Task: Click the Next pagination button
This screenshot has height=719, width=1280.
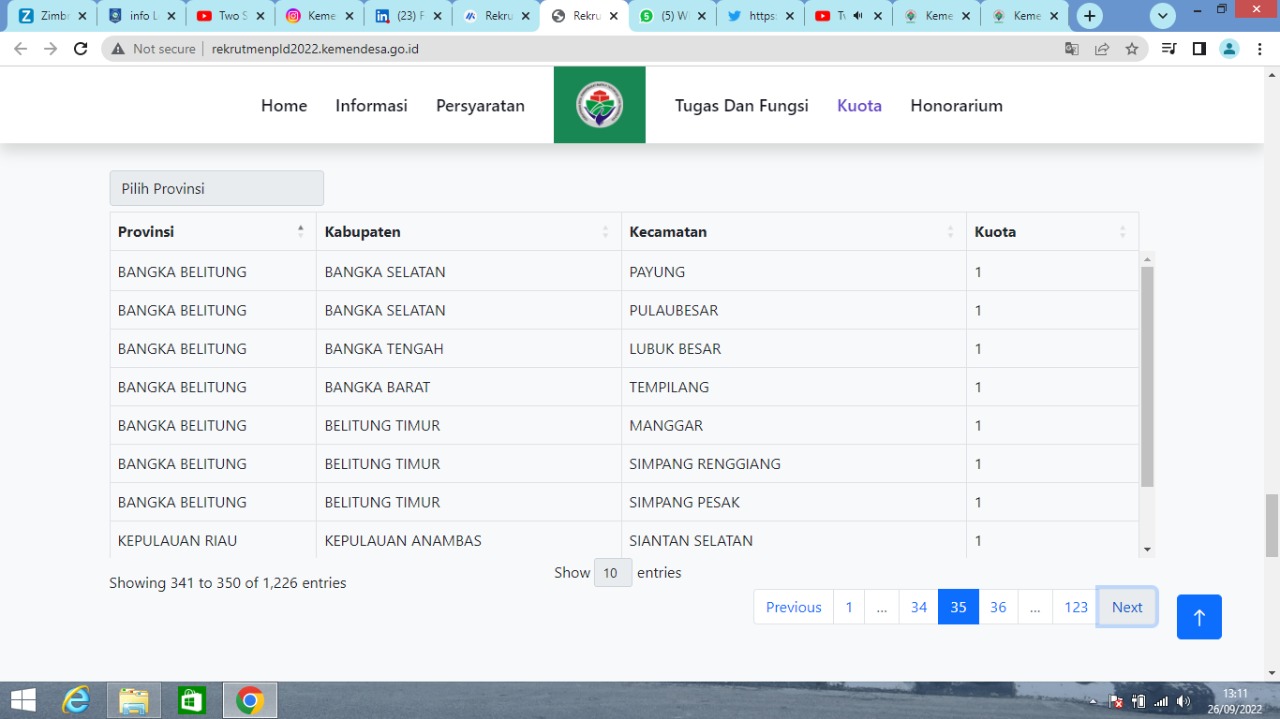Action: pyautogui.click(x=1127, y=607)
